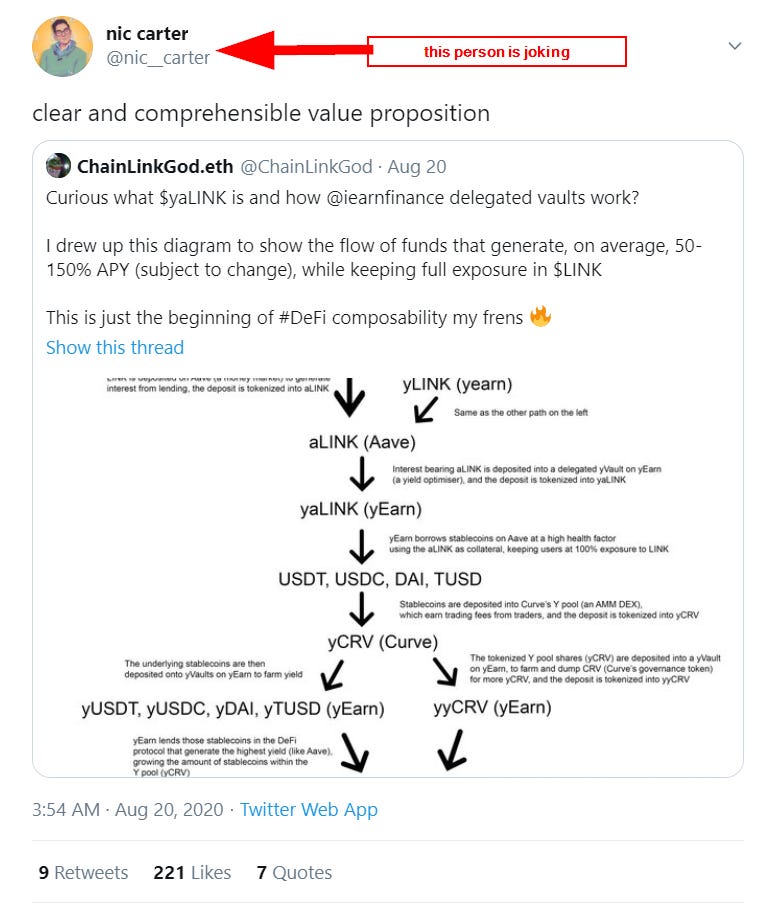Open the Show this thread link
The image size is (774, 910).
point(115,348)
